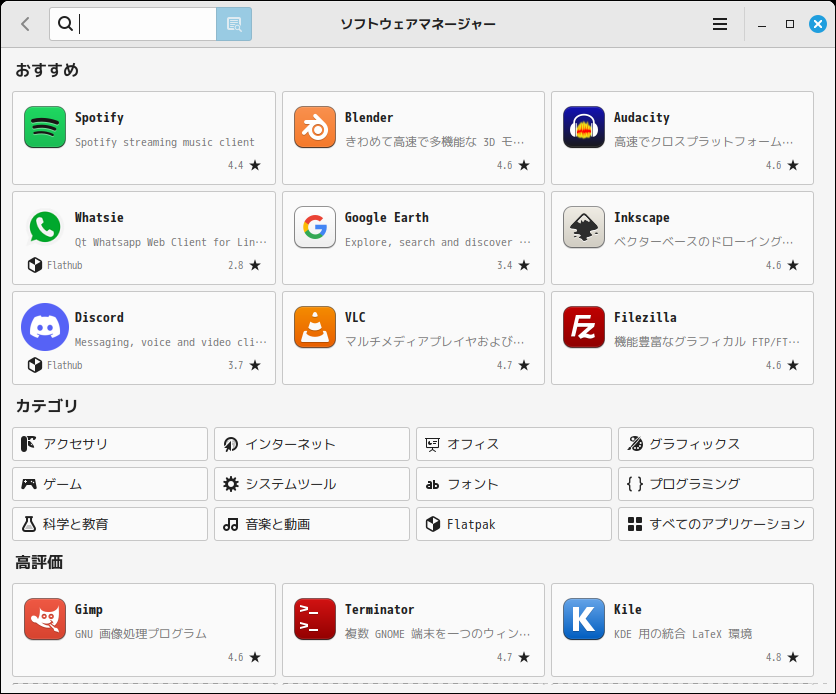The image size is (836, 694).
Task: Open the アクセサリ category
Action: click(x=110, y=444)
